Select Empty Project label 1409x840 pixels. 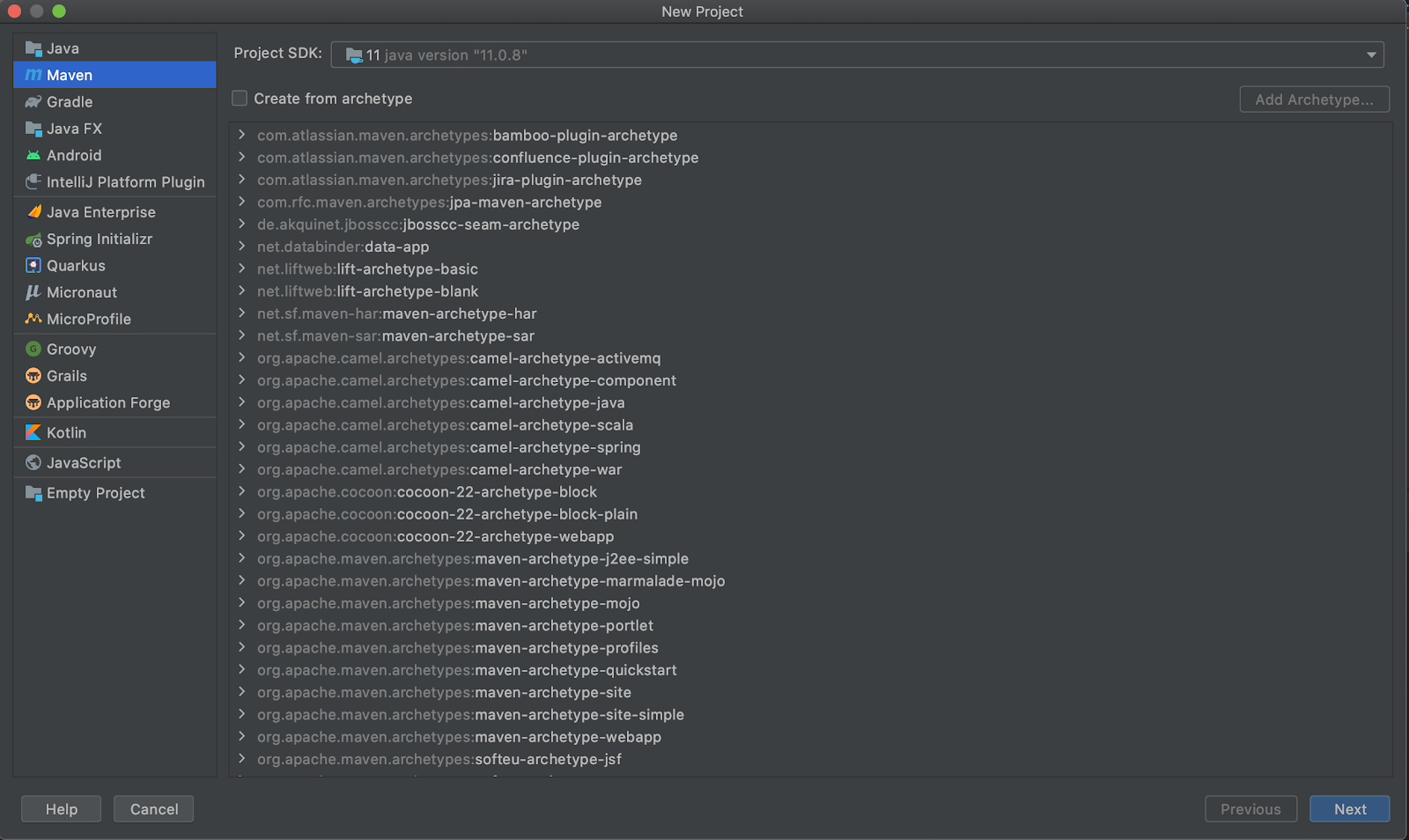96,493
